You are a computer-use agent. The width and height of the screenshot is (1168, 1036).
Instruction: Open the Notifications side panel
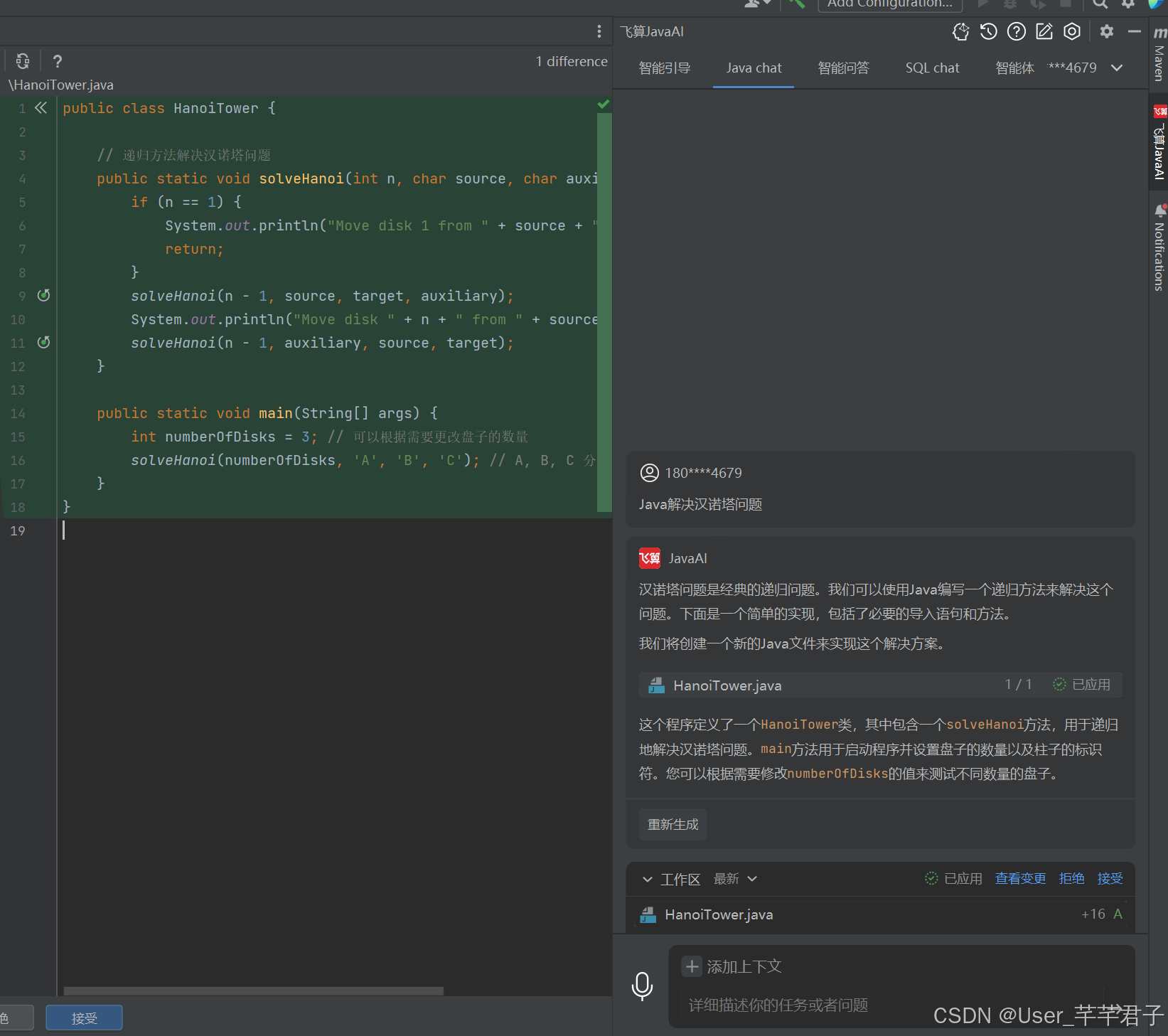pyautogui.click(x=1159, y=248)
